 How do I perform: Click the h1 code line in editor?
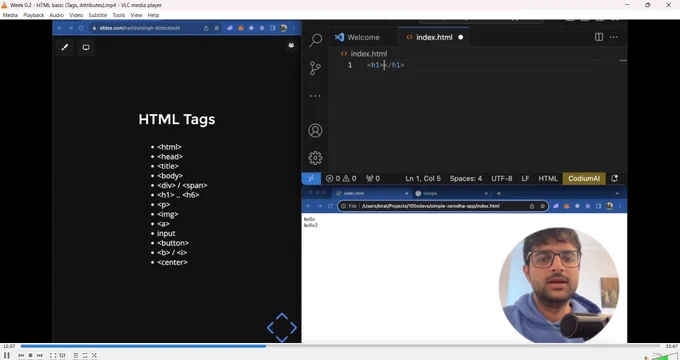[x=386, y=65]
